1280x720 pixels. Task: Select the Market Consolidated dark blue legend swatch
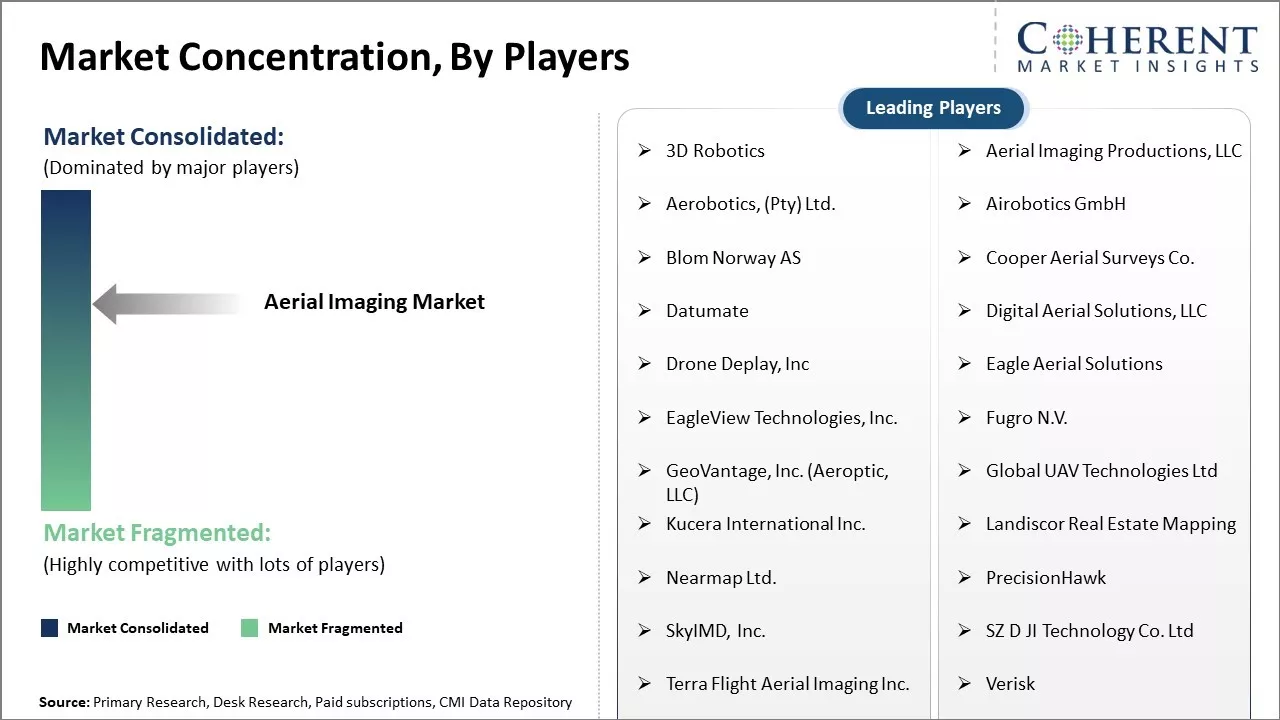coord(50,628)
